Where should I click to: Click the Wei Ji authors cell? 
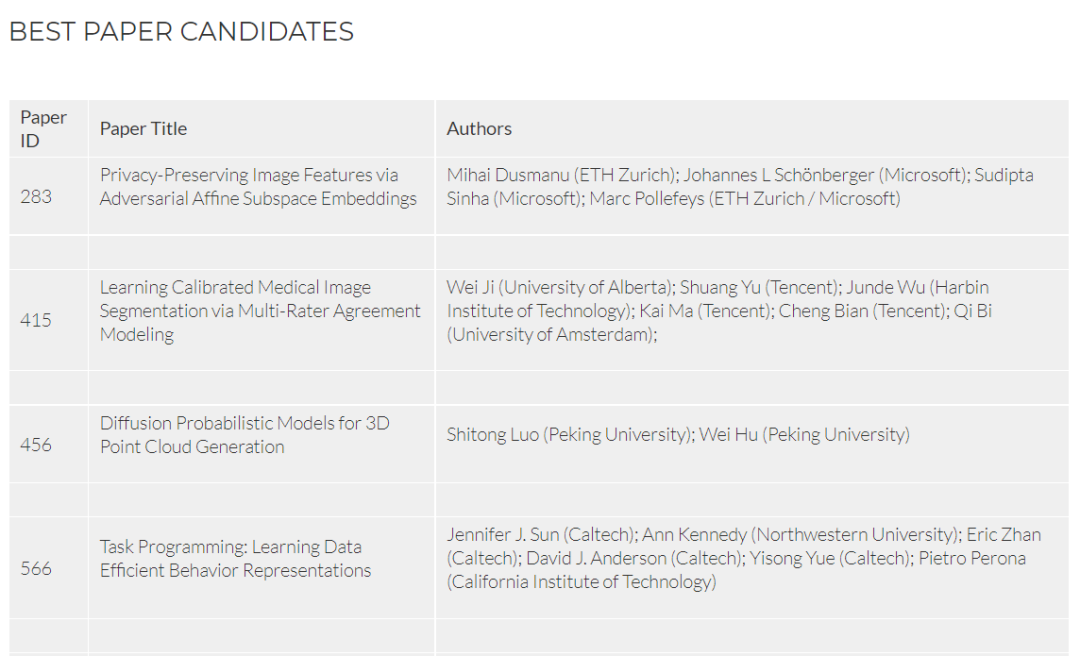751,320
